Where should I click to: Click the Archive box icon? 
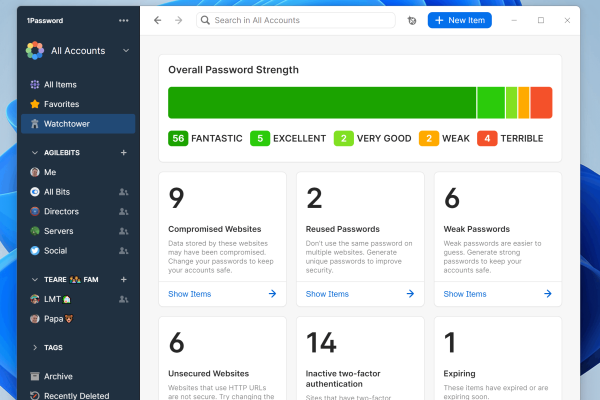pyautogui.click(x=35, y=376)
